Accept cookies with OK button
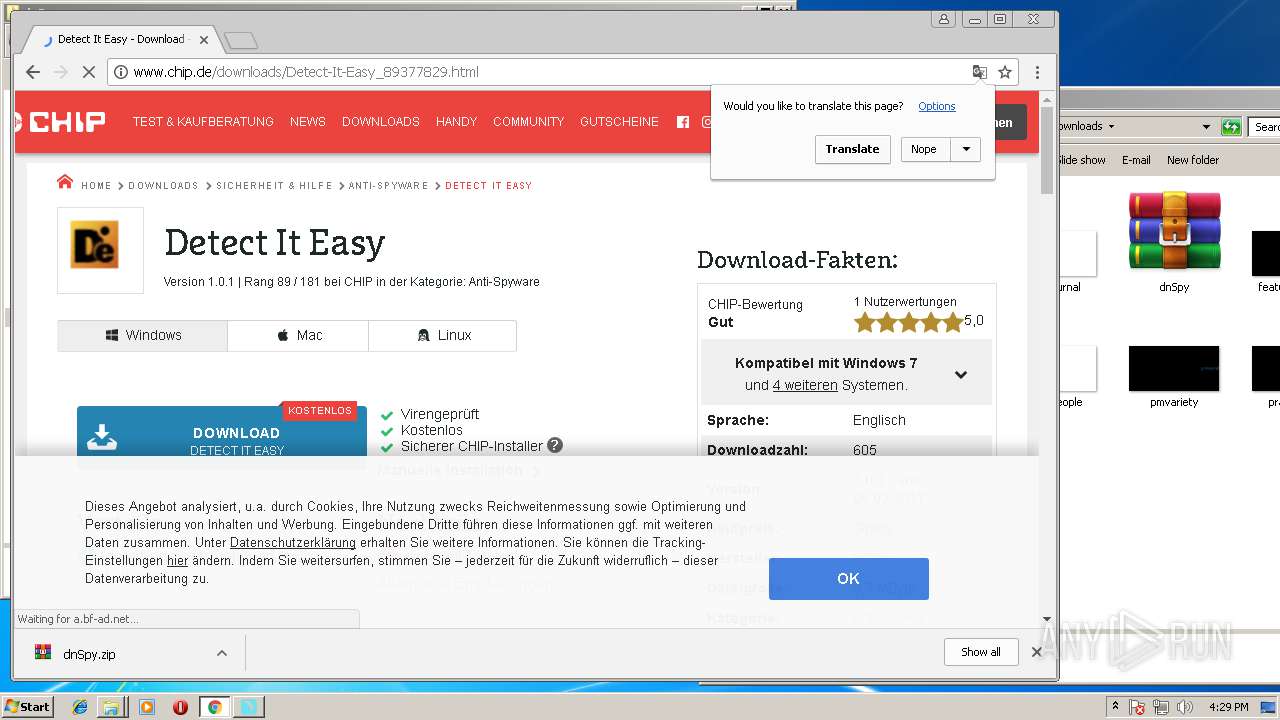 pyautogui.click(x=848, y=578)
